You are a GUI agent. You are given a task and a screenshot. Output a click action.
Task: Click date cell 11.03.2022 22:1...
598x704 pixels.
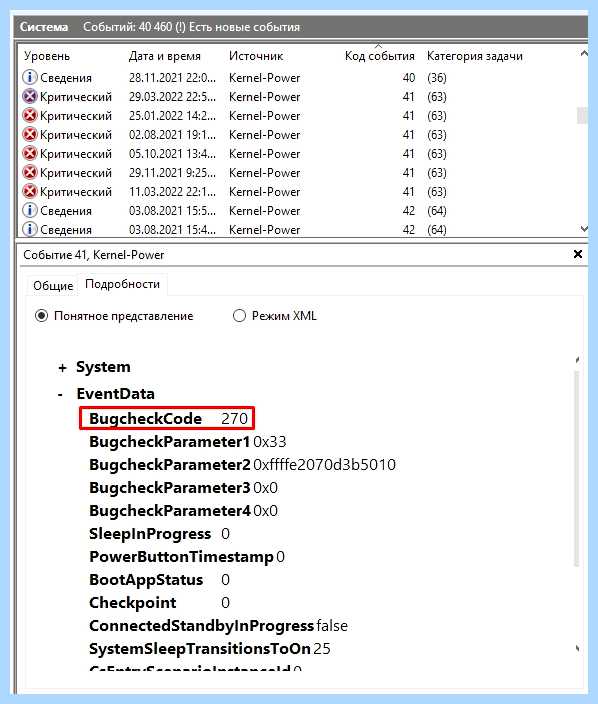pos(172,192)
